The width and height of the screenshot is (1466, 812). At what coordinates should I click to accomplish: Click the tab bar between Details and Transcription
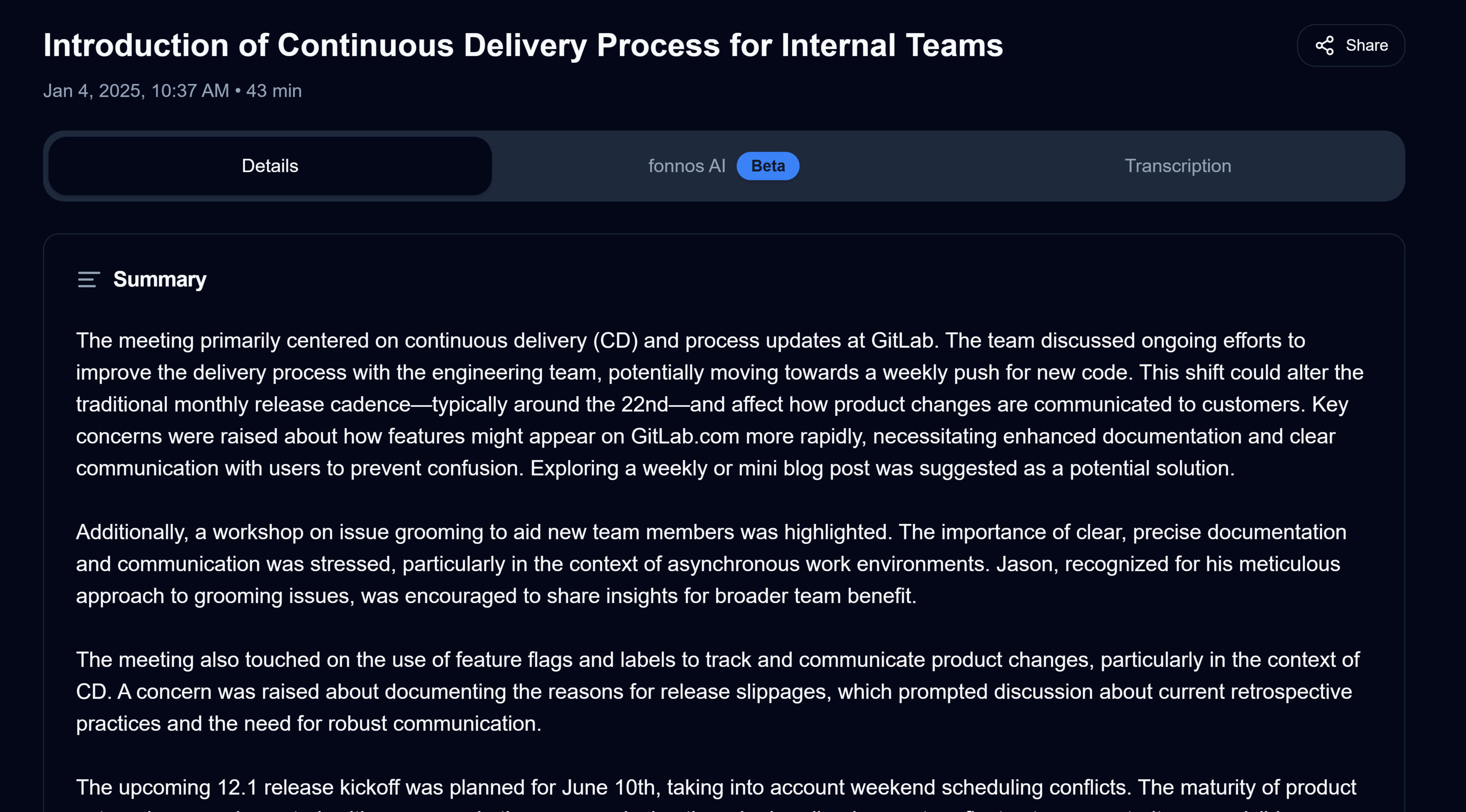click(723, 166)
